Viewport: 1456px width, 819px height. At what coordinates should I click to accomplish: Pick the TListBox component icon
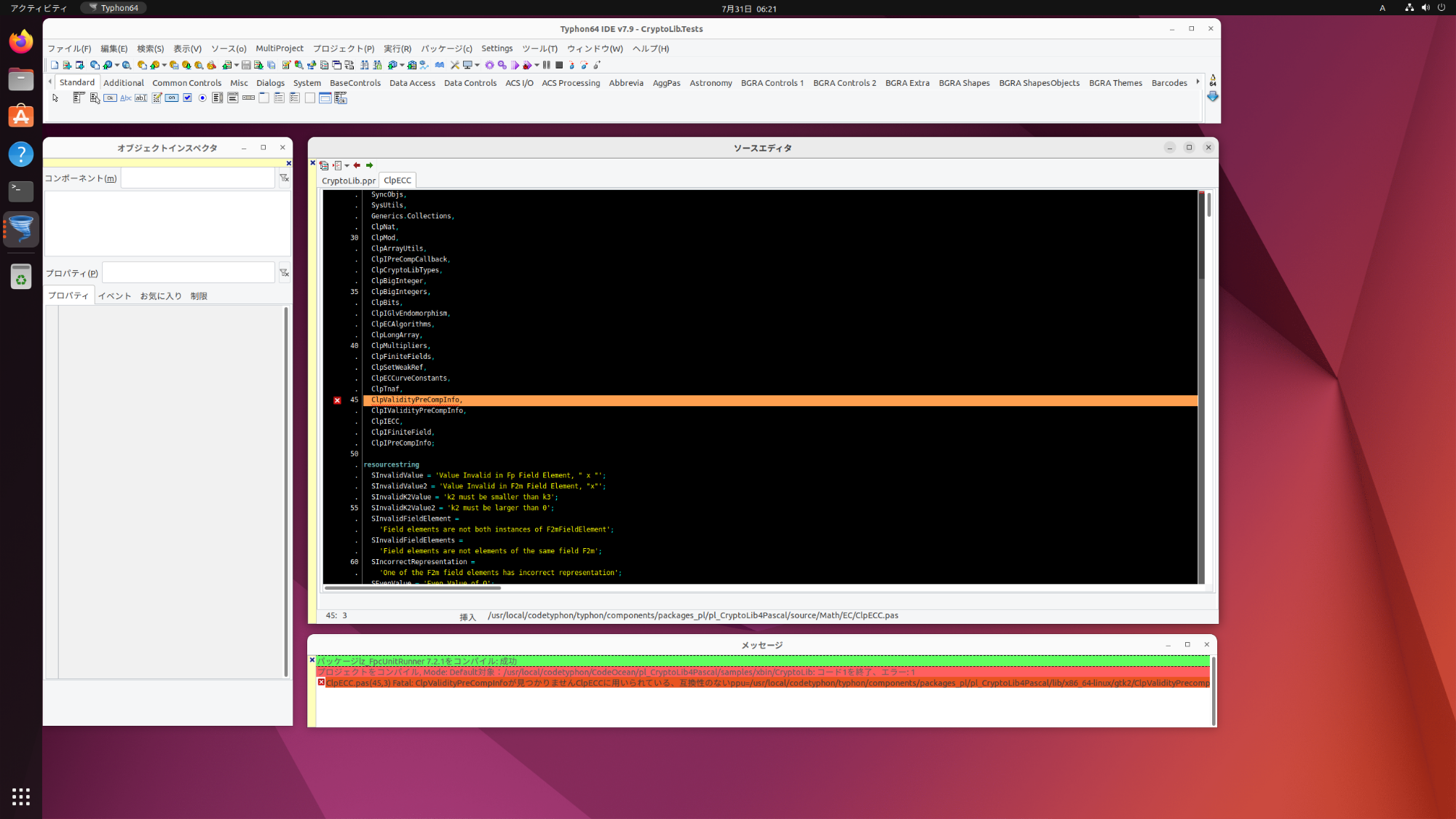[218, 98]
